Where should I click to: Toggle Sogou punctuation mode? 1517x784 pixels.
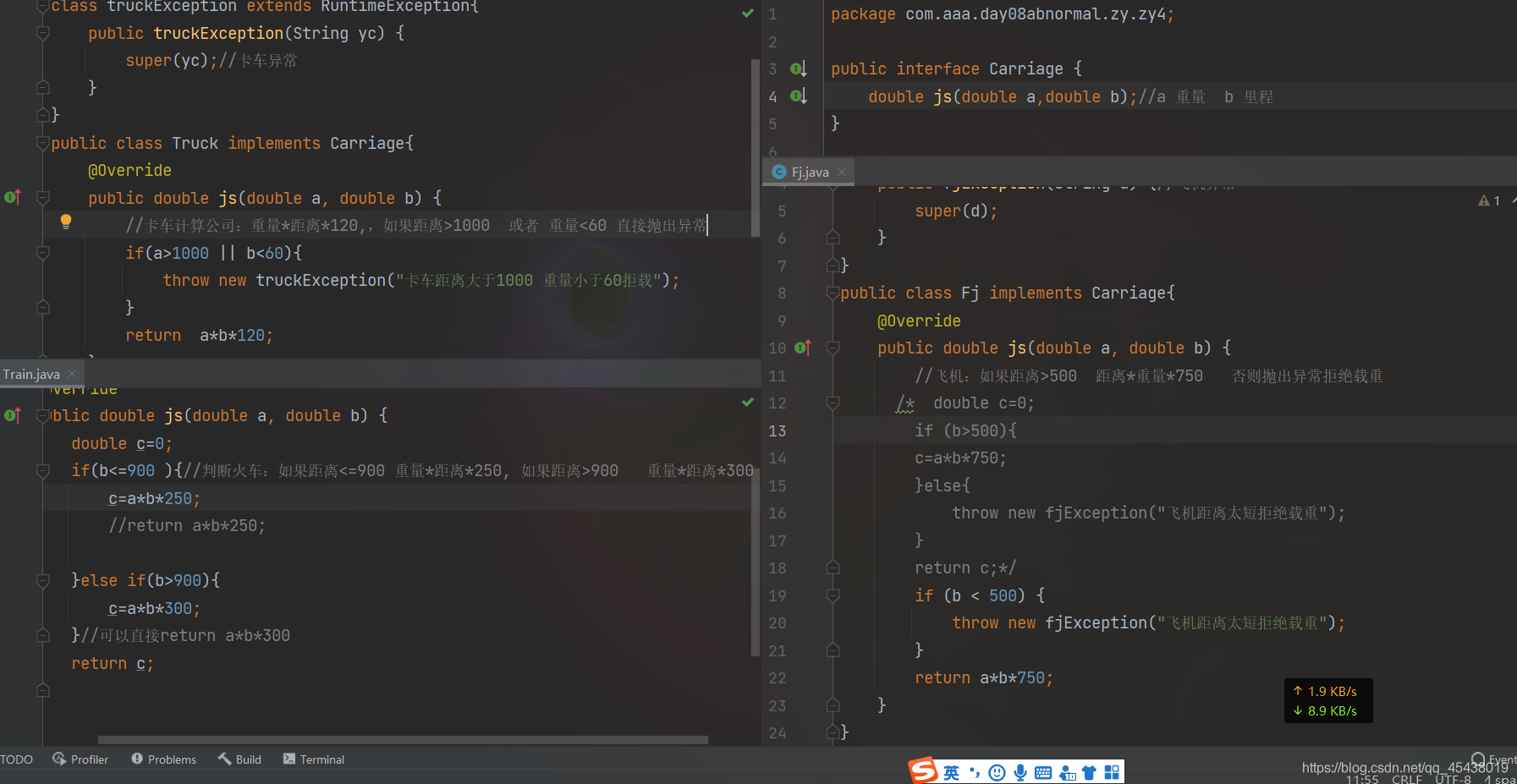(975, 772)
